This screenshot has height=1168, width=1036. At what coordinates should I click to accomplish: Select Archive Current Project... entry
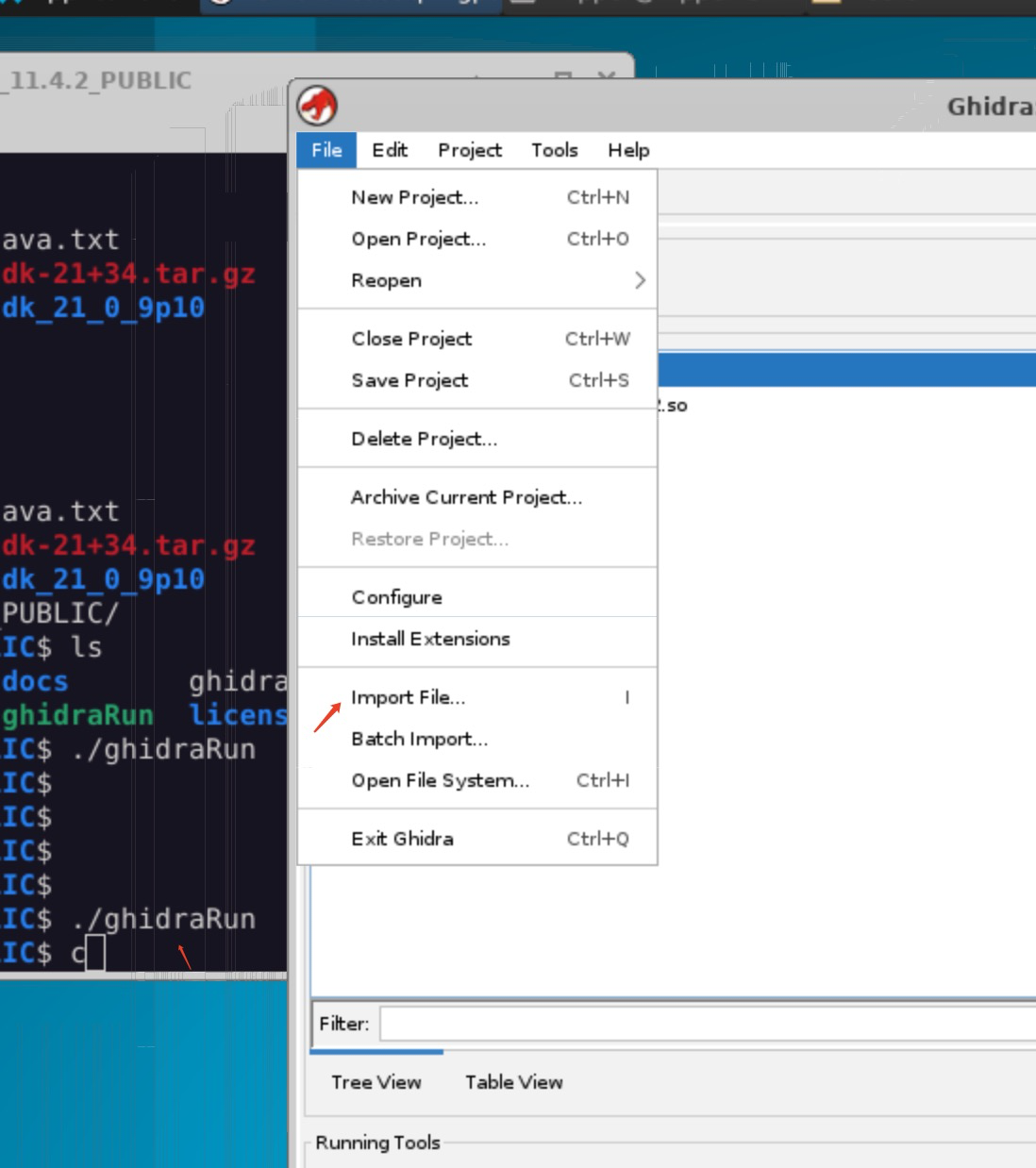point(477,497)
